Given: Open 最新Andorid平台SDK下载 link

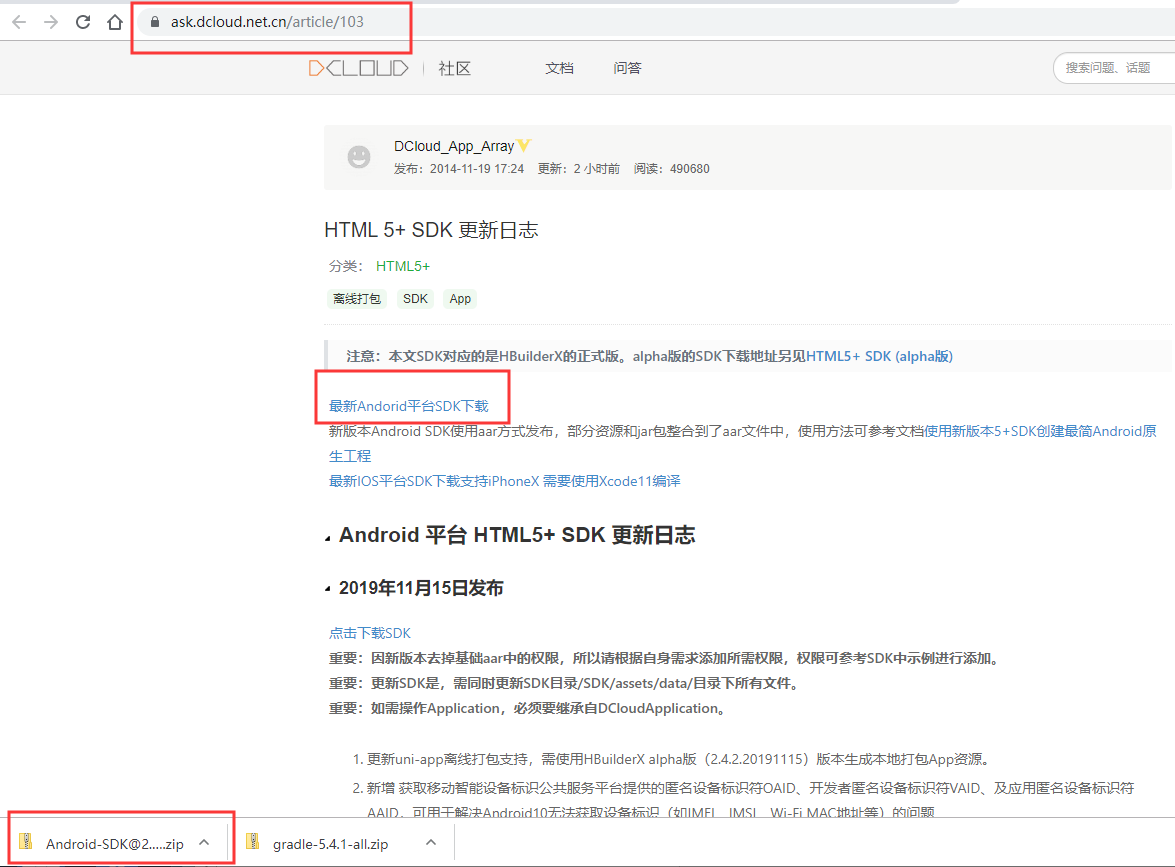Looking at the screenshot, I should tap(408, 406).
